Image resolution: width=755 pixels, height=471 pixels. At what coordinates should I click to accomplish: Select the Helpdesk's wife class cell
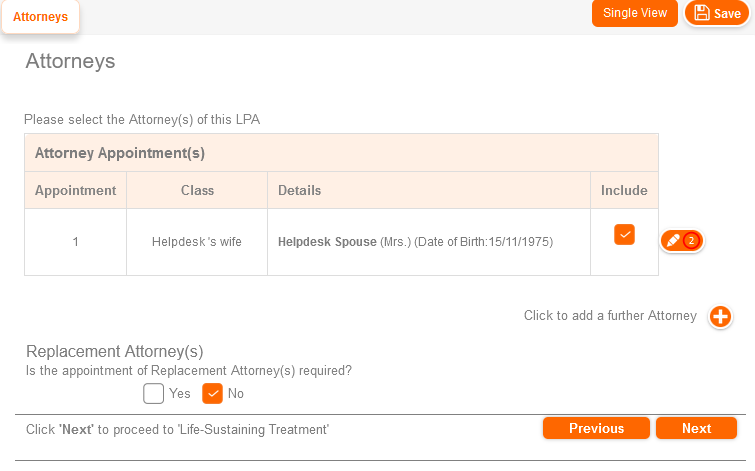point(197,242)
